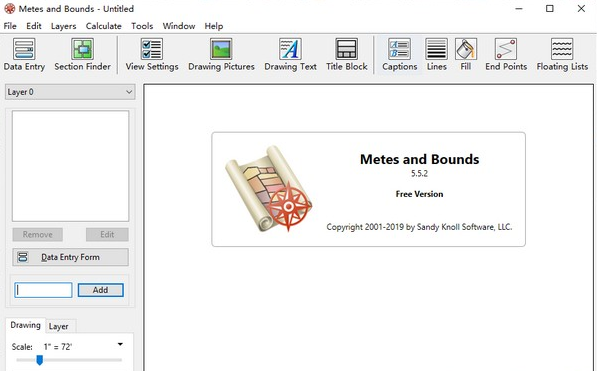
Task: Select the Drawing Text tool
Action: click(291, 54)
